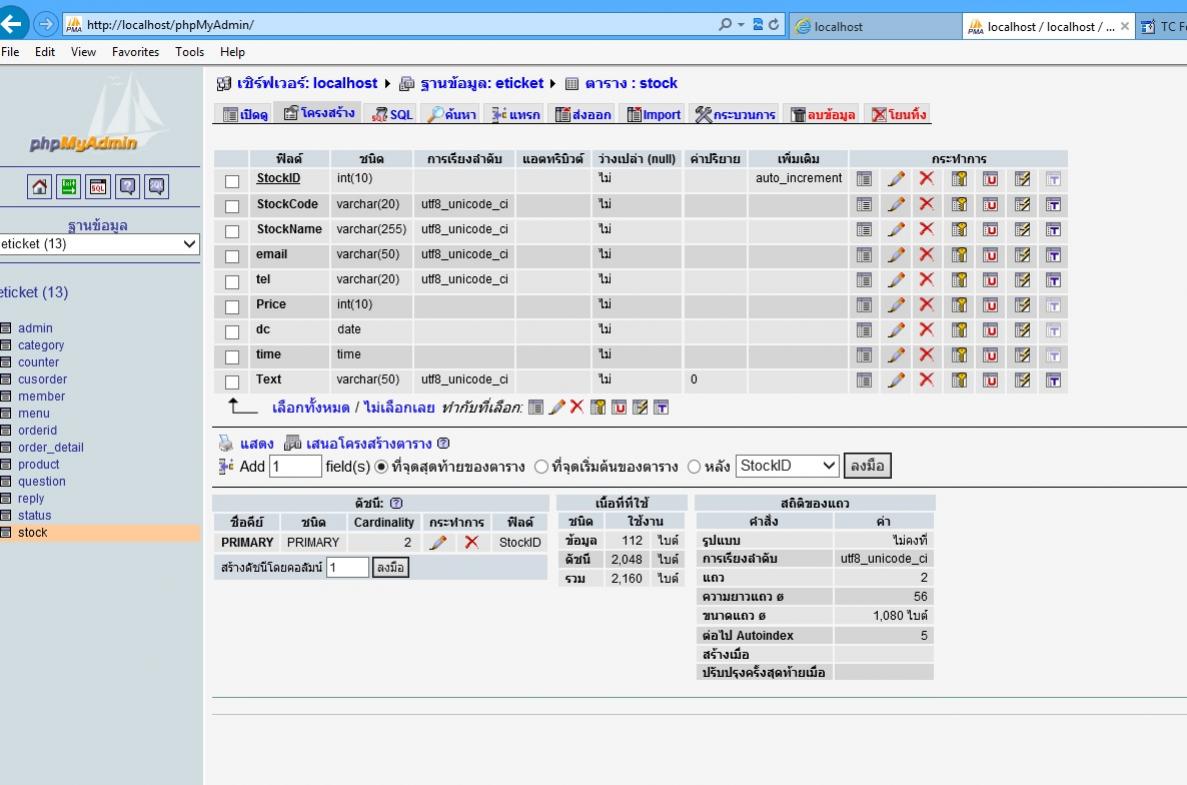Delete the email field using red X

(x=926, y=255)
